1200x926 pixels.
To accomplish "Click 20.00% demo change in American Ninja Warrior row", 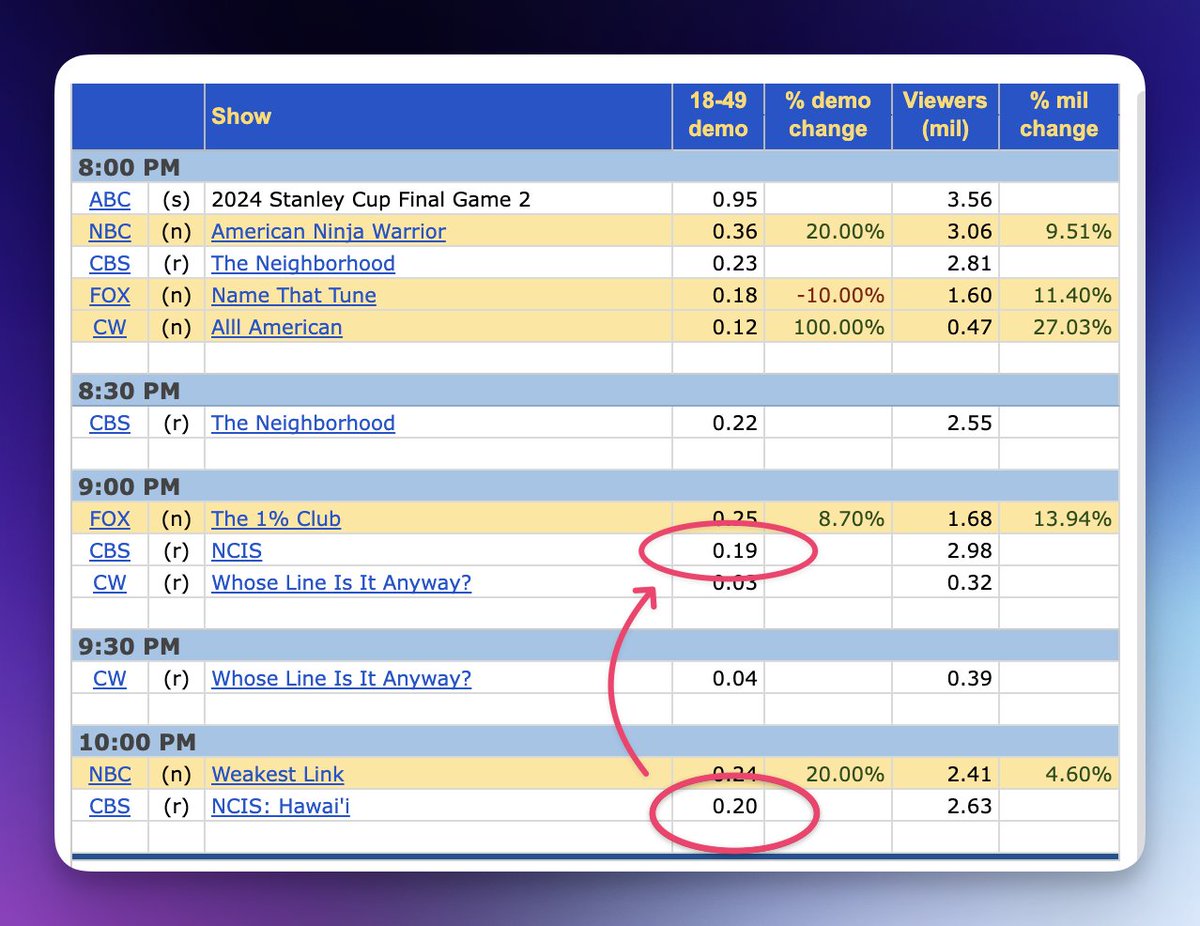I will [x=846, y=232].
